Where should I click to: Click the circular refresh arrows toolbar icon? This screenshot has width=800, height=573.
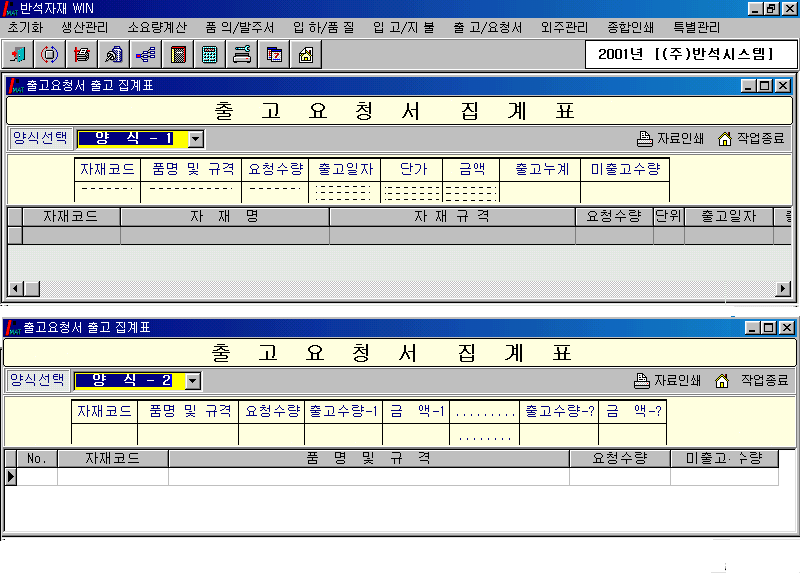point(50,55)
